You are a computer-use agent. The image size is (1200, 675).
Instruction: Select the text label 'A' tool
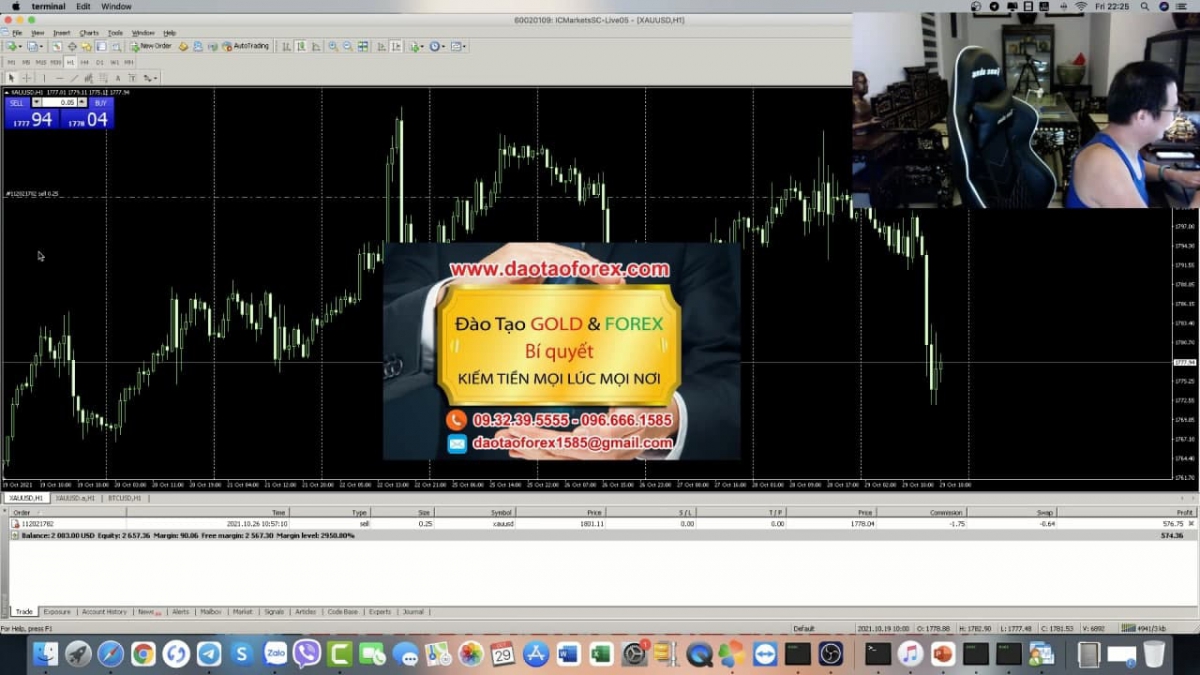(118, 78)
